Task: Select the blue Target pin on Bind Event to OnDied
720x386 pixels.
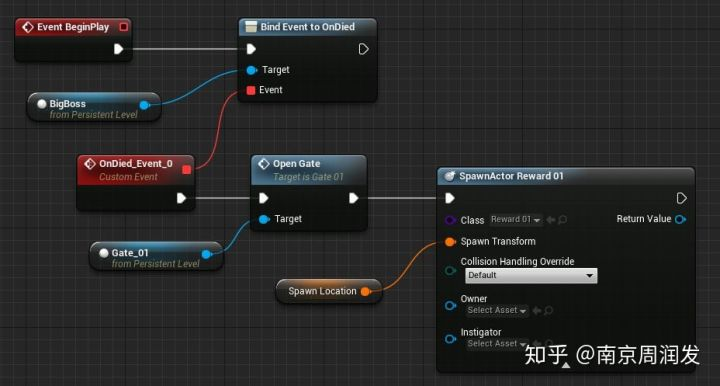Action: tap(251, 70)
